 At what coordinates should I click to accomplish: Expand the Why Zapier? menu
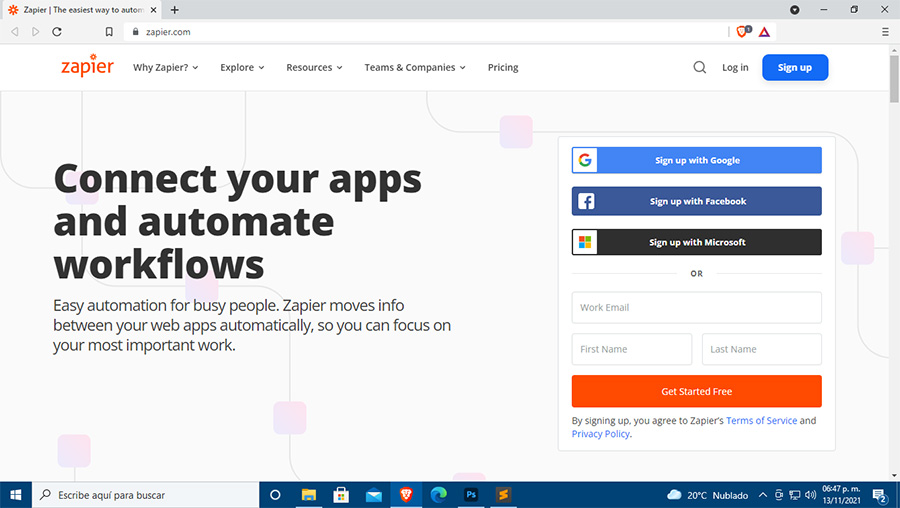165,67
